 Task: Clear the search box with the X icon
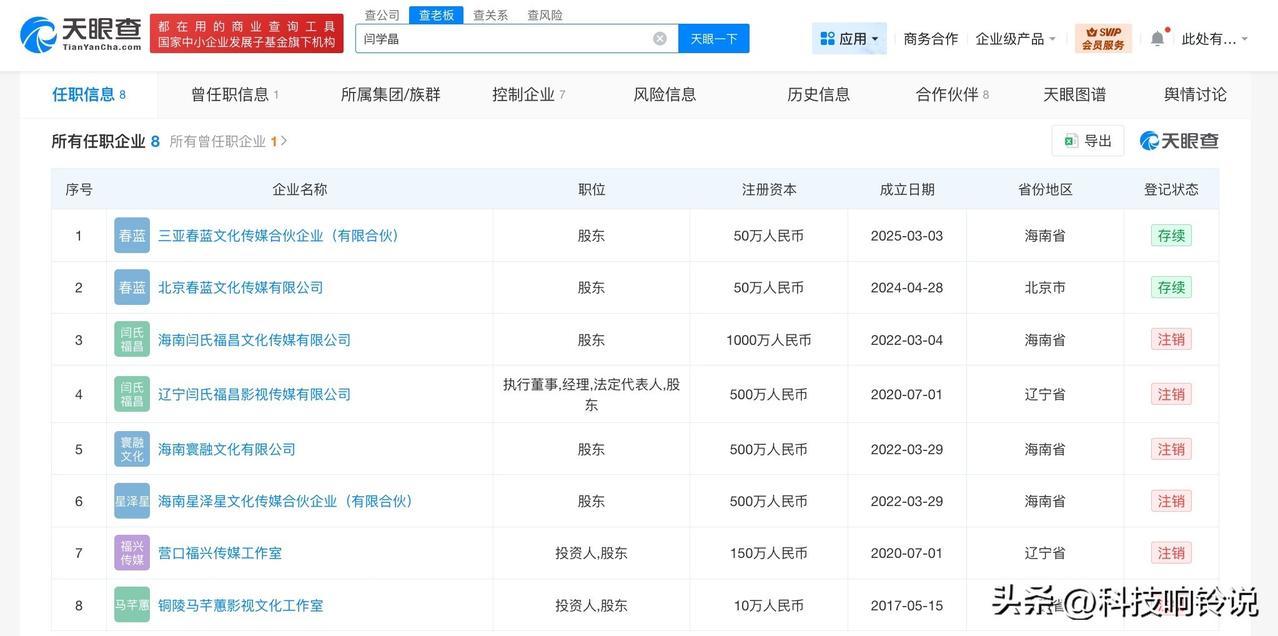(x=659, y=37)
